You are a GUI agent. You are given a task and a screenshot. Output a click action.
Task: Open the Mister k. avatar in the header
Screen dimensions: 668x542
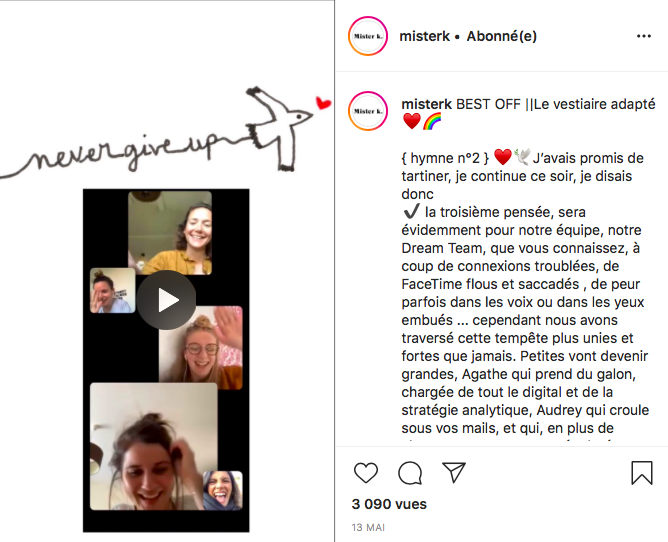point(368,36)
